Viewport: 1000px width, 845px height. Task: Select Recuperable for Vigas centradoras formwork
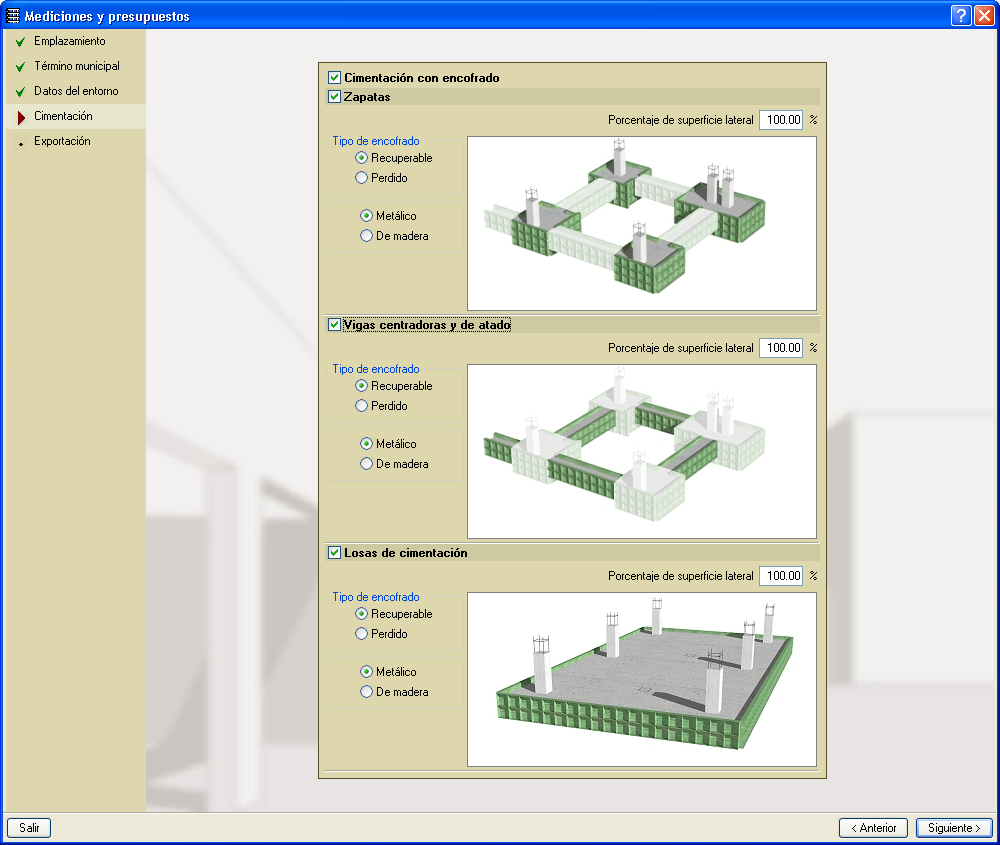[x=362, y=386]
